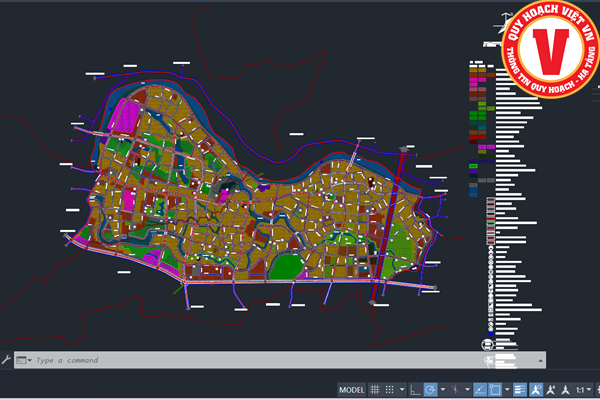Open the object snap options dropdown

click(x=507, y=390)
